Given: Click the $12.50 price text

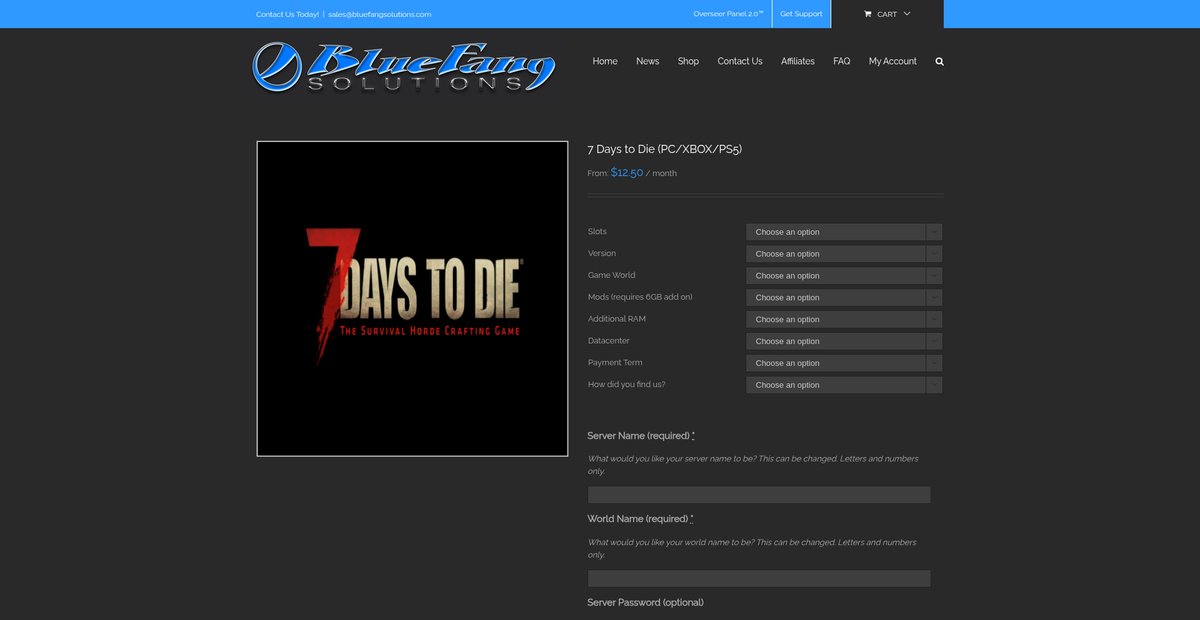Looking at the screenshot, I should point(627,173).
